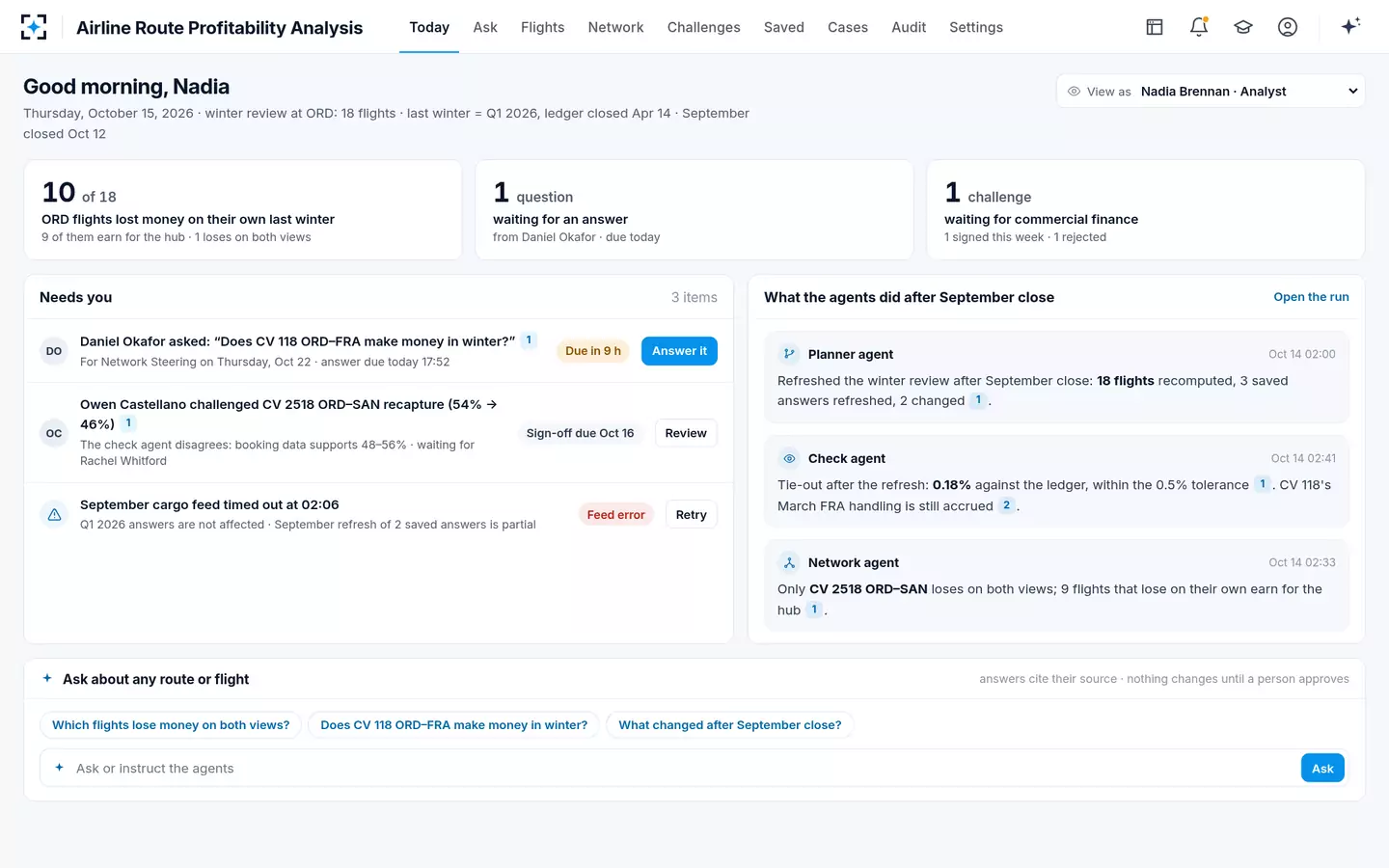Open the layout panel icon in header

tap(1155, 27)
